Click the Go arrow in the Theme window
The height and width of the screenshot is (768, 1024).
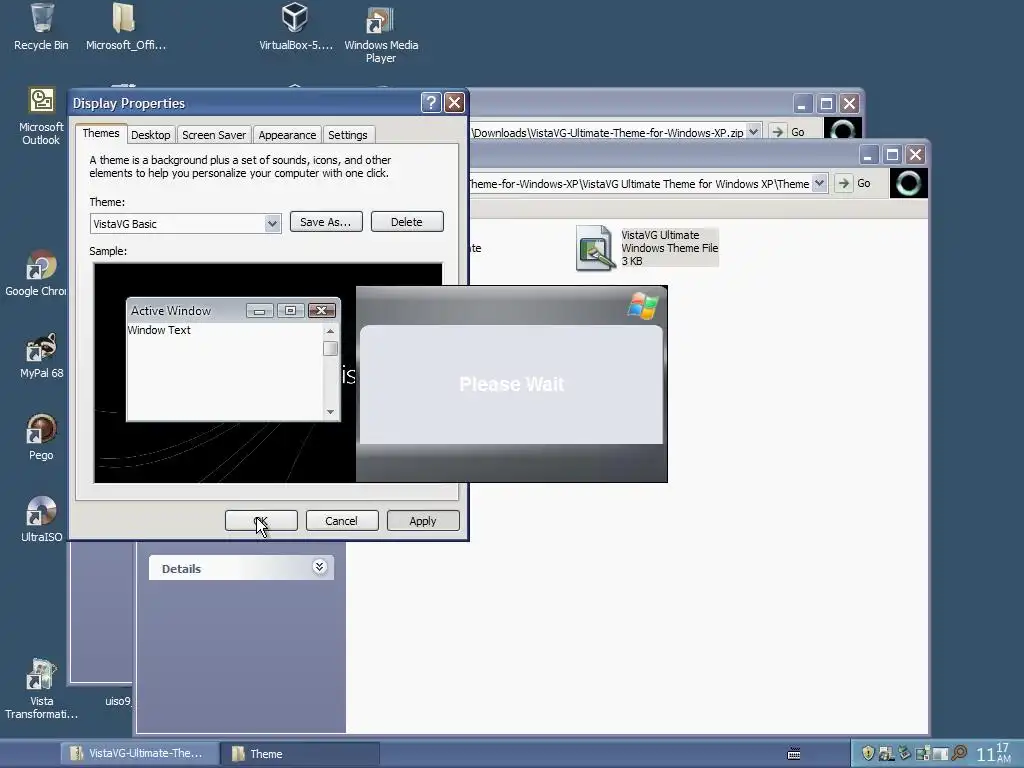point(844,184)
